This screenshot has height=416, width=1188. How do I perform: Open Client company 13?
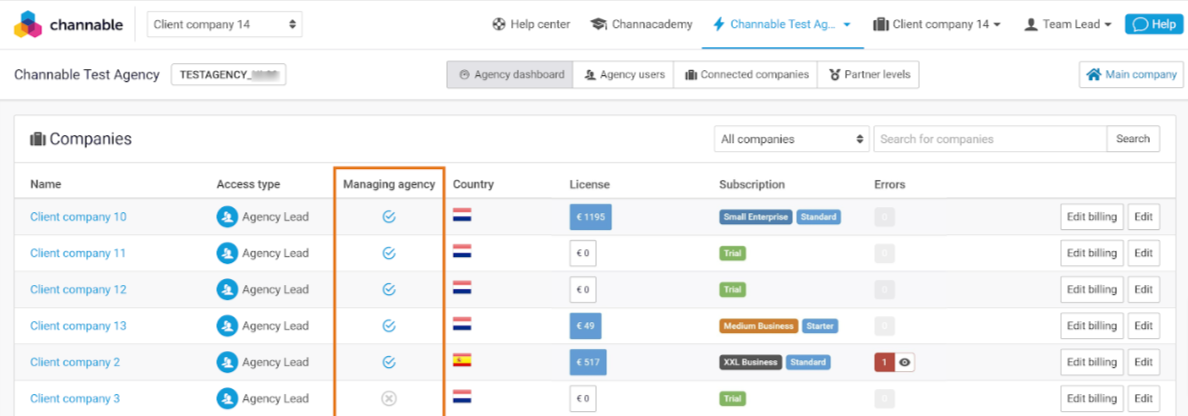pyautogui.click(x=78, y=326)
